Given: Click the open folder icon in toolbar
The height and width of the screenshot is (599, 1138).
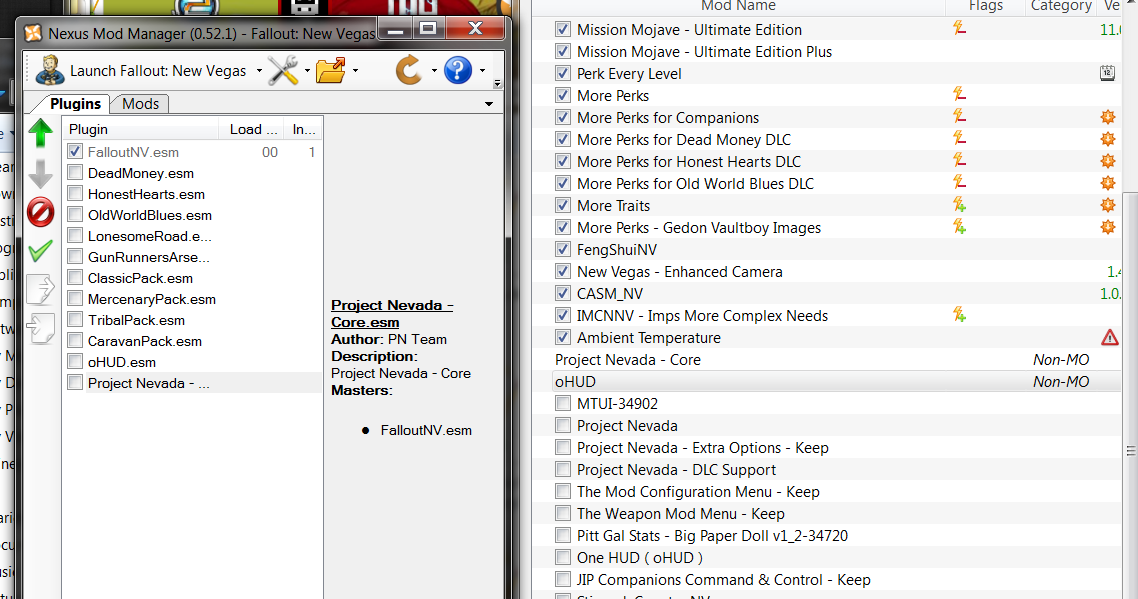Looking at the screenshot, I should pos(331,70).
